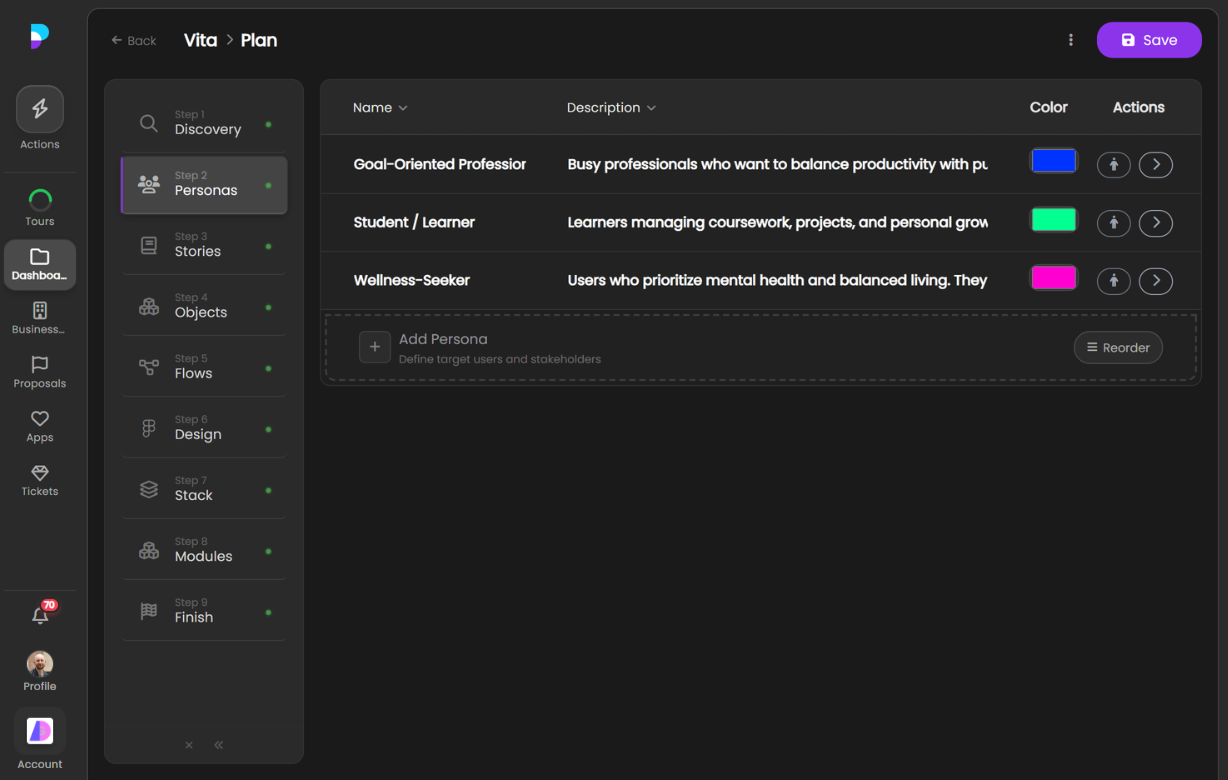The height and width of the screenshot is (780, 1228).
Task: Click the Proposals flag icon
Action: (x=40, y=365)
